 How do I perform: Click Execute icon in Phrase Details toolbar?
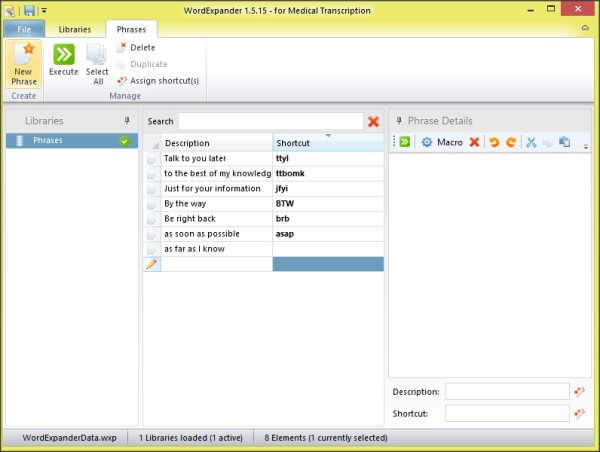404,142
